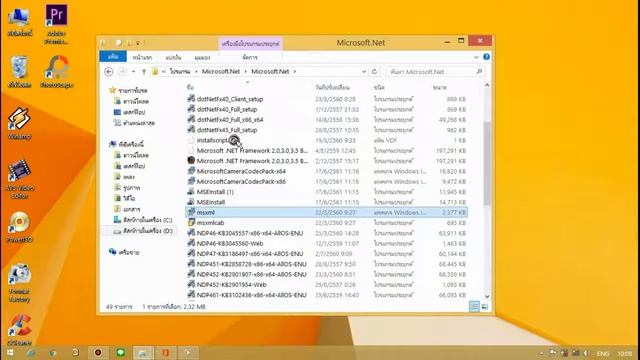Screen dimensions: 640x360
Task: Open the Winamp desktop shortcut
Action: pos(19,123)
